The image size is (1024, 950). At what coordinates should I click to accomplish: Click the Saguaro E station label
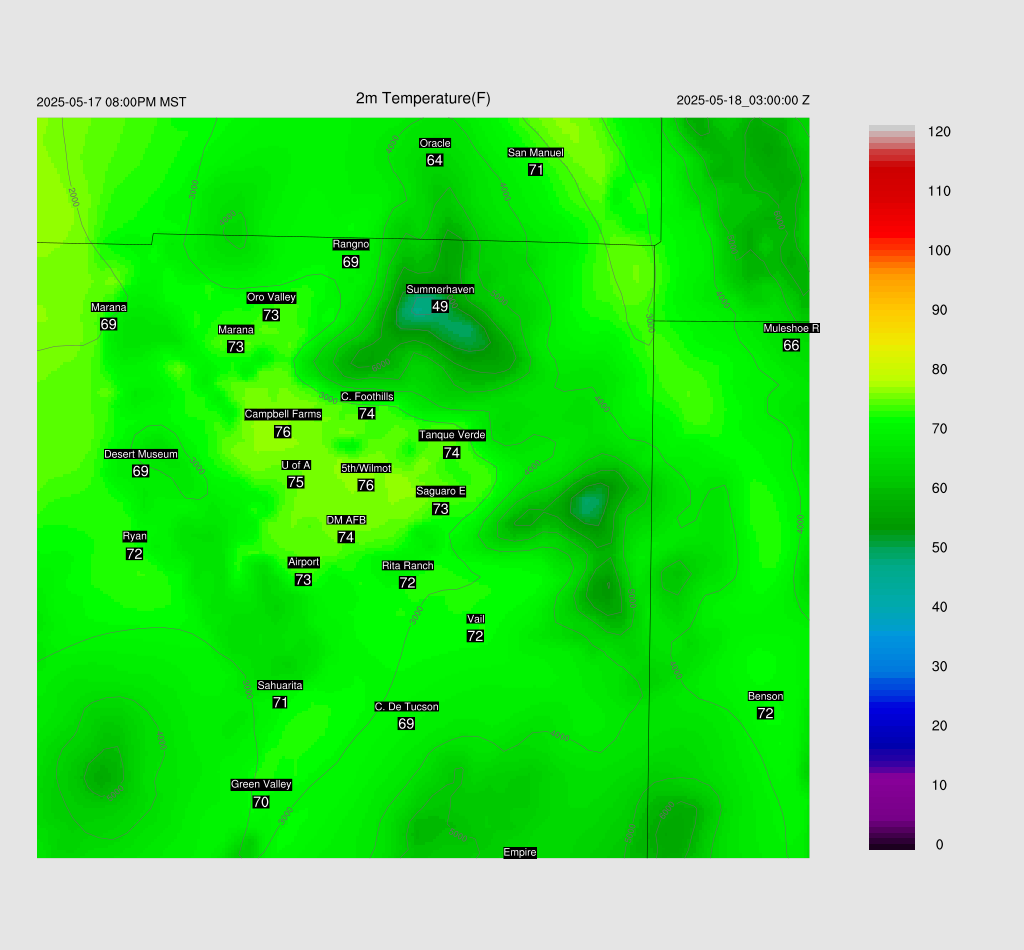coord(441,492)
